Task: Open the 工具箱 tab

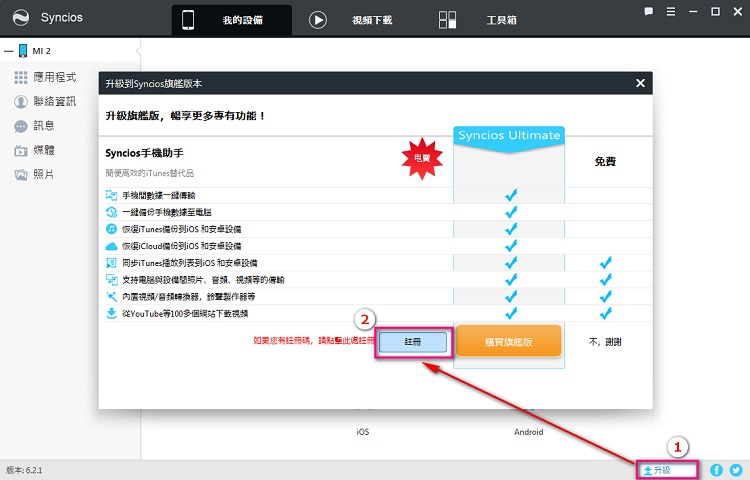Action: 501,20
